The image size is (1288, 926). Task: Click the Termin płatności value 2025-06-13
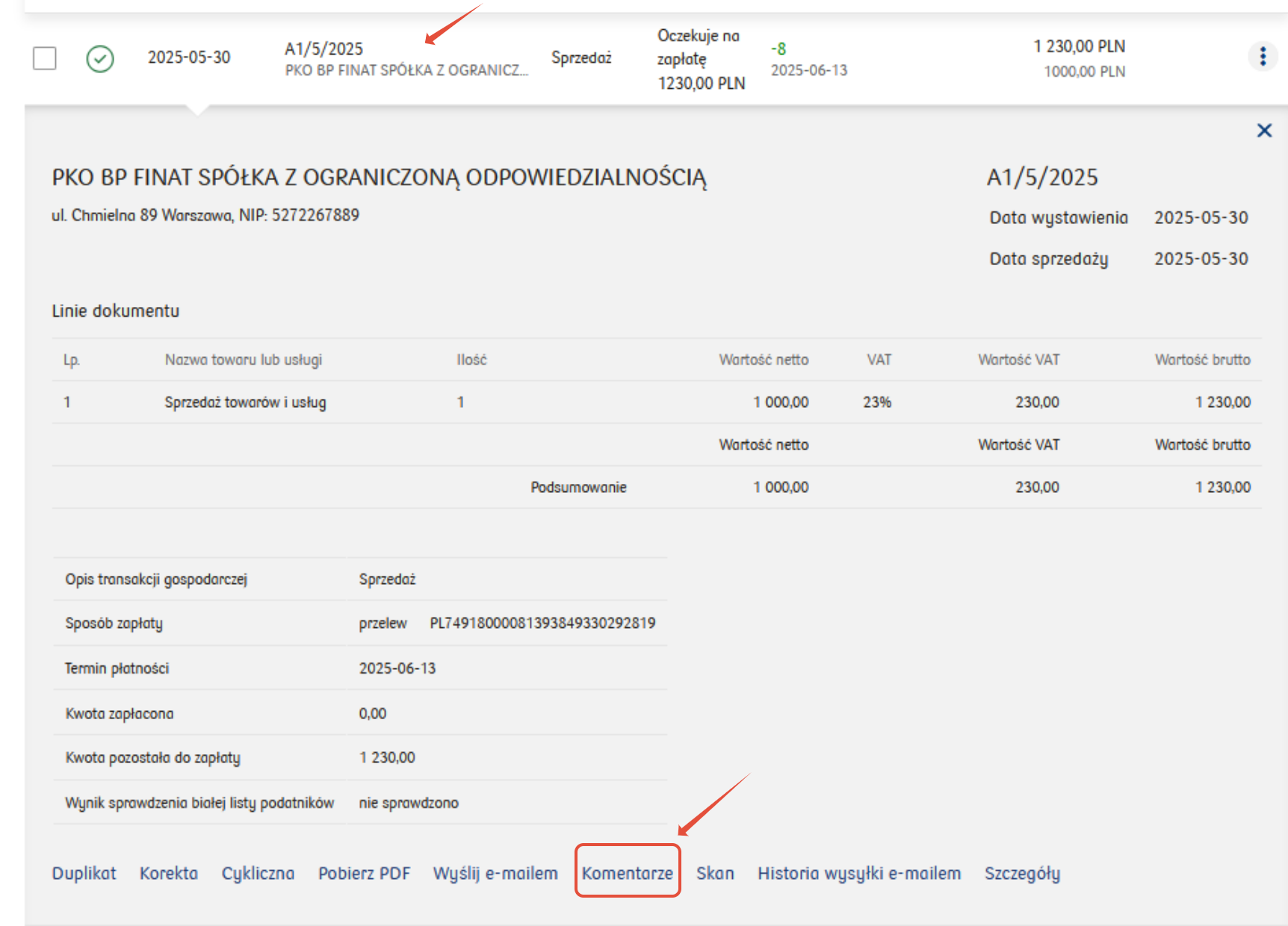coord(397,668)
